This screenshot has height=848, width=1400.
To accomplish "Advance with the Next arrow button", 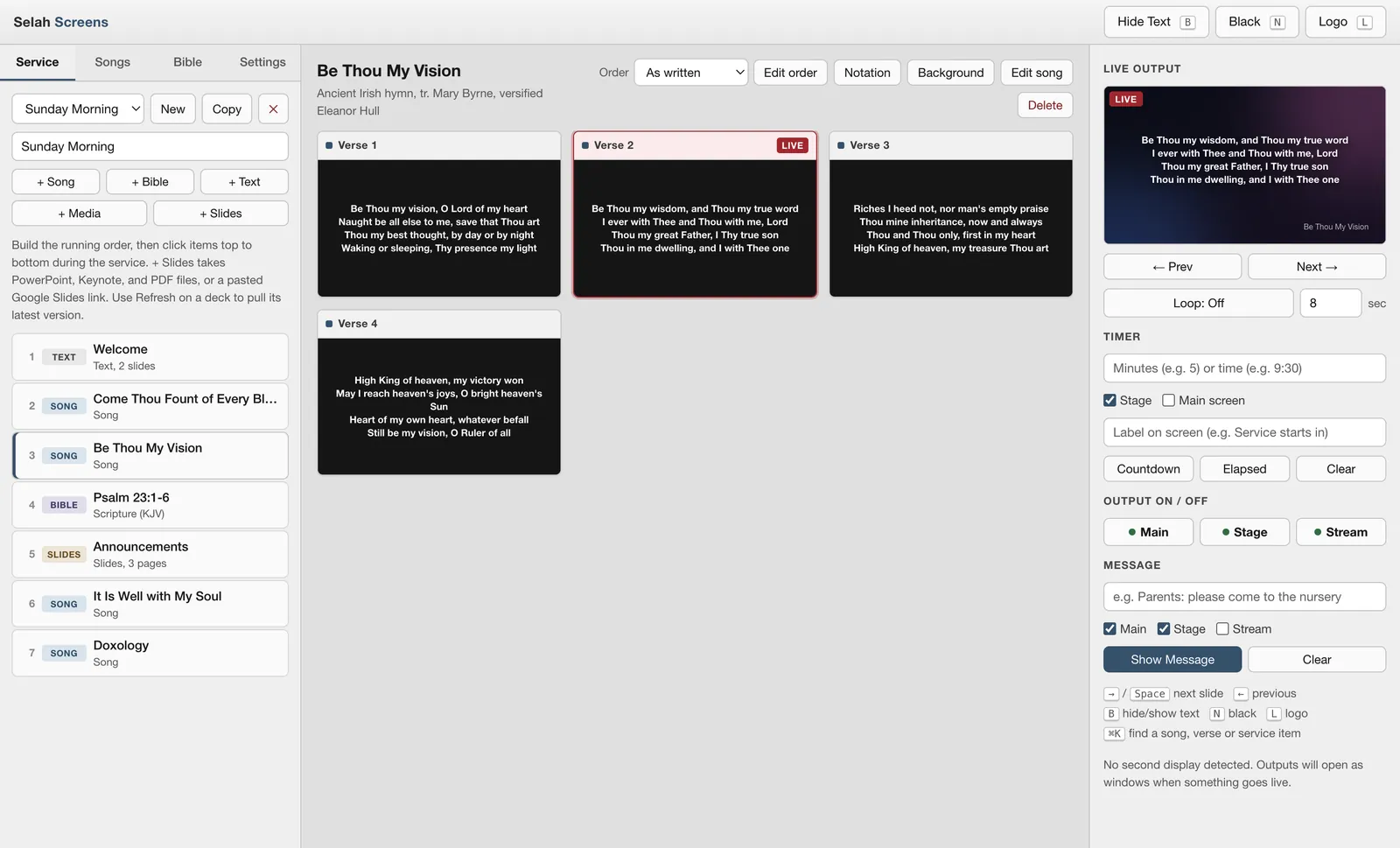I will [x=1316, y=267].
